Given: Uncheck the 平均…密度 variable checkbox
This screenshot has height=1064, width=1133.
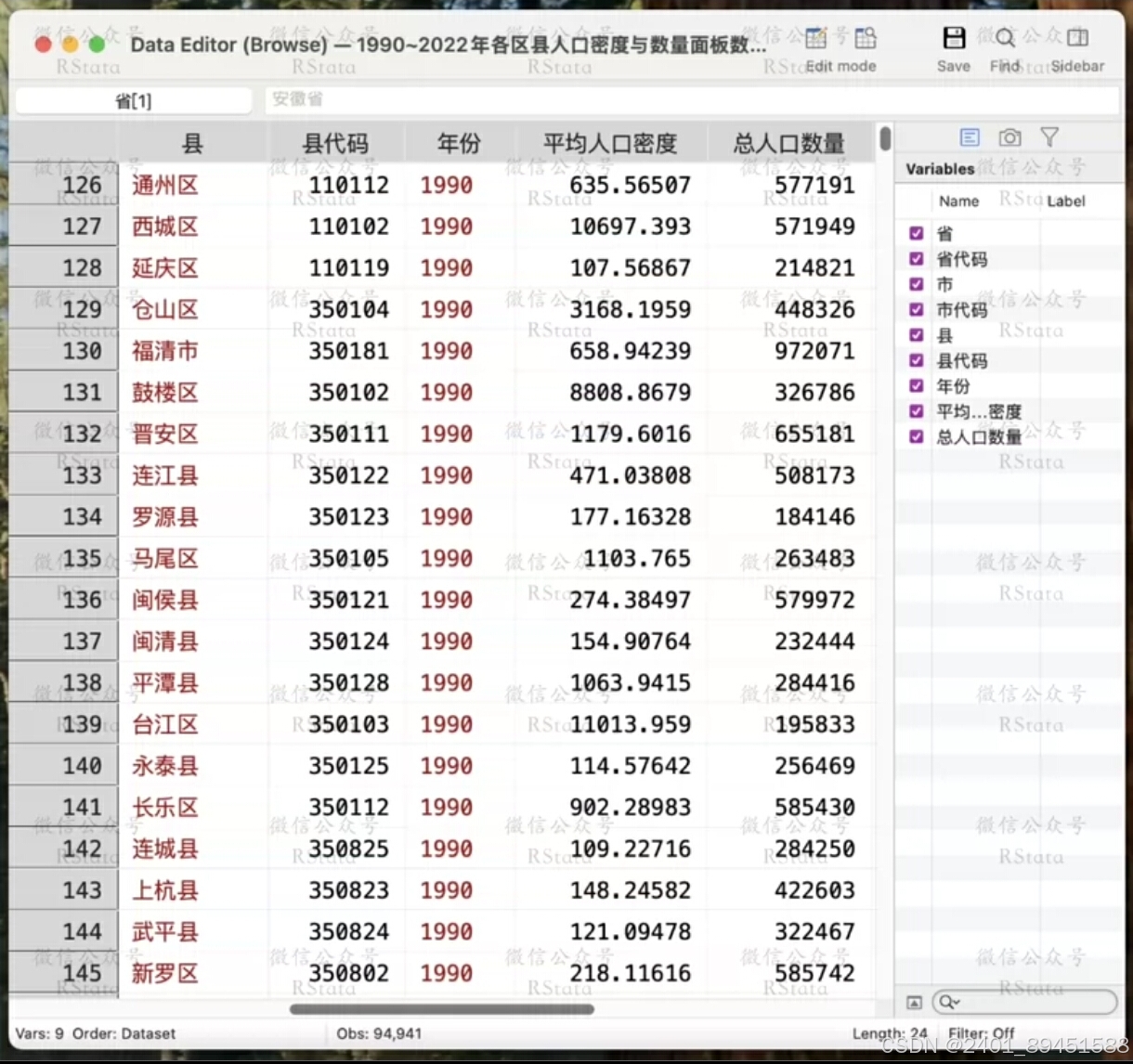Looking at the screenshot, I should pos(917,410).
